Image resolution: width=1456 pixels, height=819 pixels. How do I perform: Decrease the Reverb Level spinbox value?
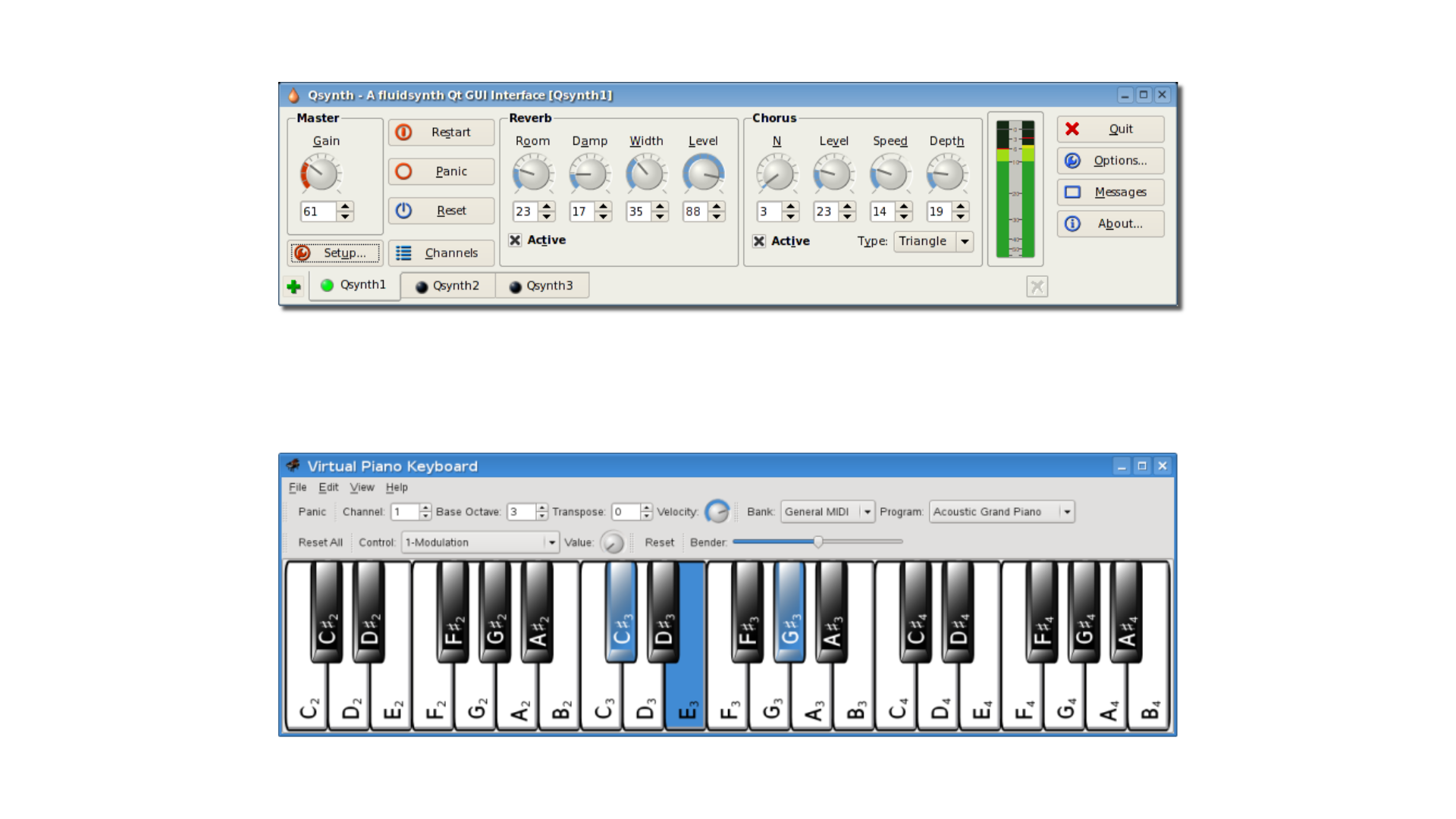pos(717,217)
